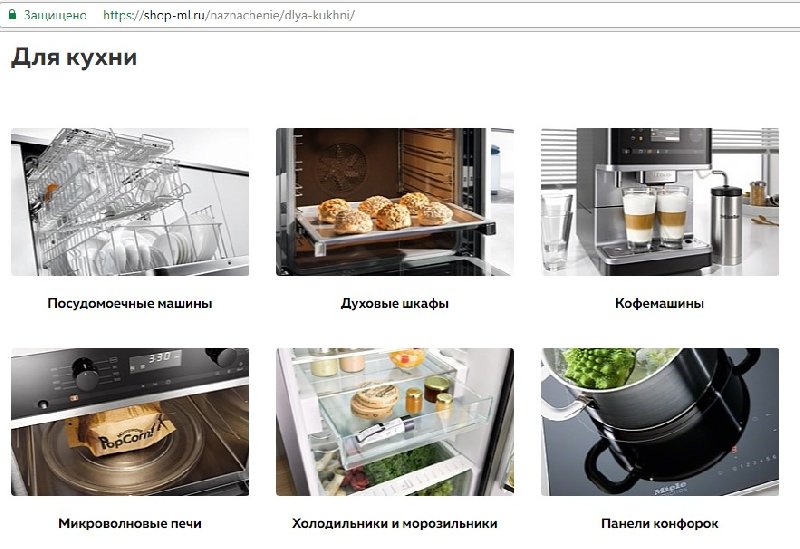Go to Кофемашины category

[660, 304]
